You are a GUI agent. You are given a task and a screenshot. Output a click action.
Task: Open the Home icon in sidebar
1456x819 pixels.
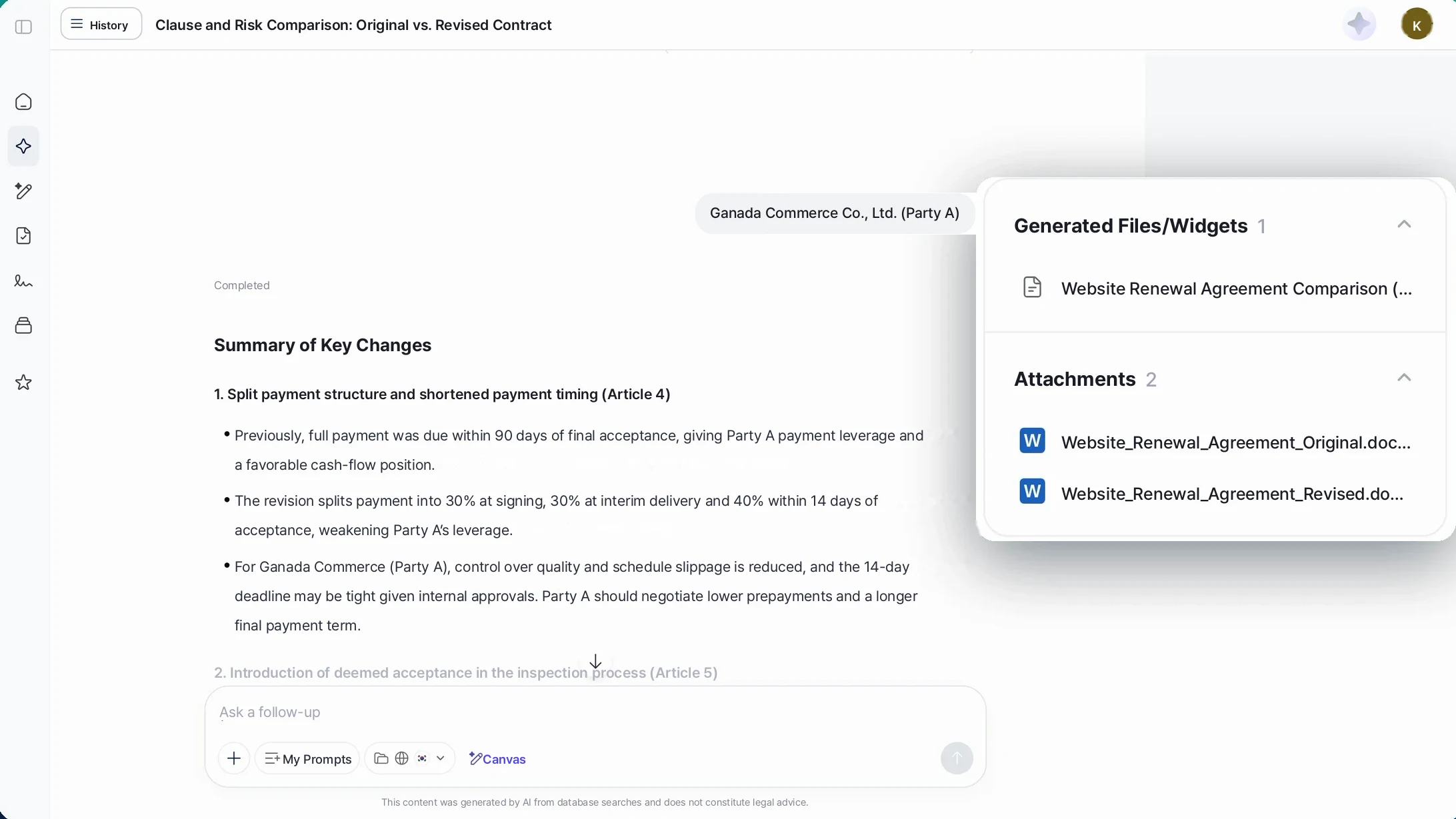23,102
